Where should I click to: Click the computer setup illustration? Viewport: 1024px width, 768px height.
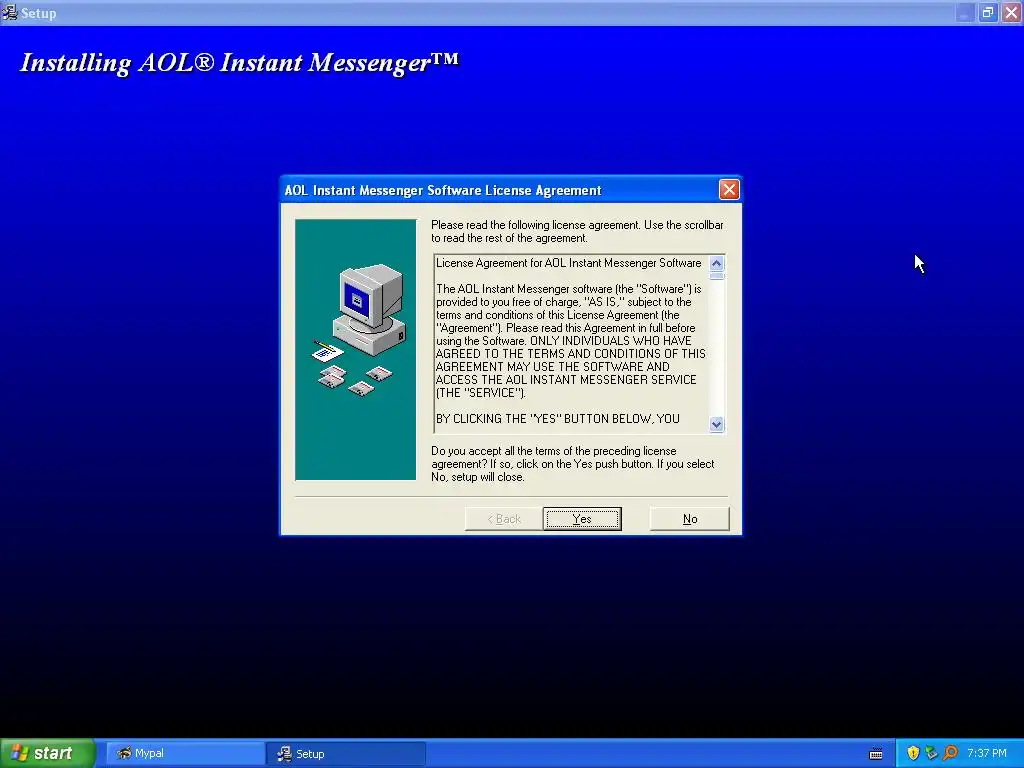pyautogui.click(x=355, y=349)
